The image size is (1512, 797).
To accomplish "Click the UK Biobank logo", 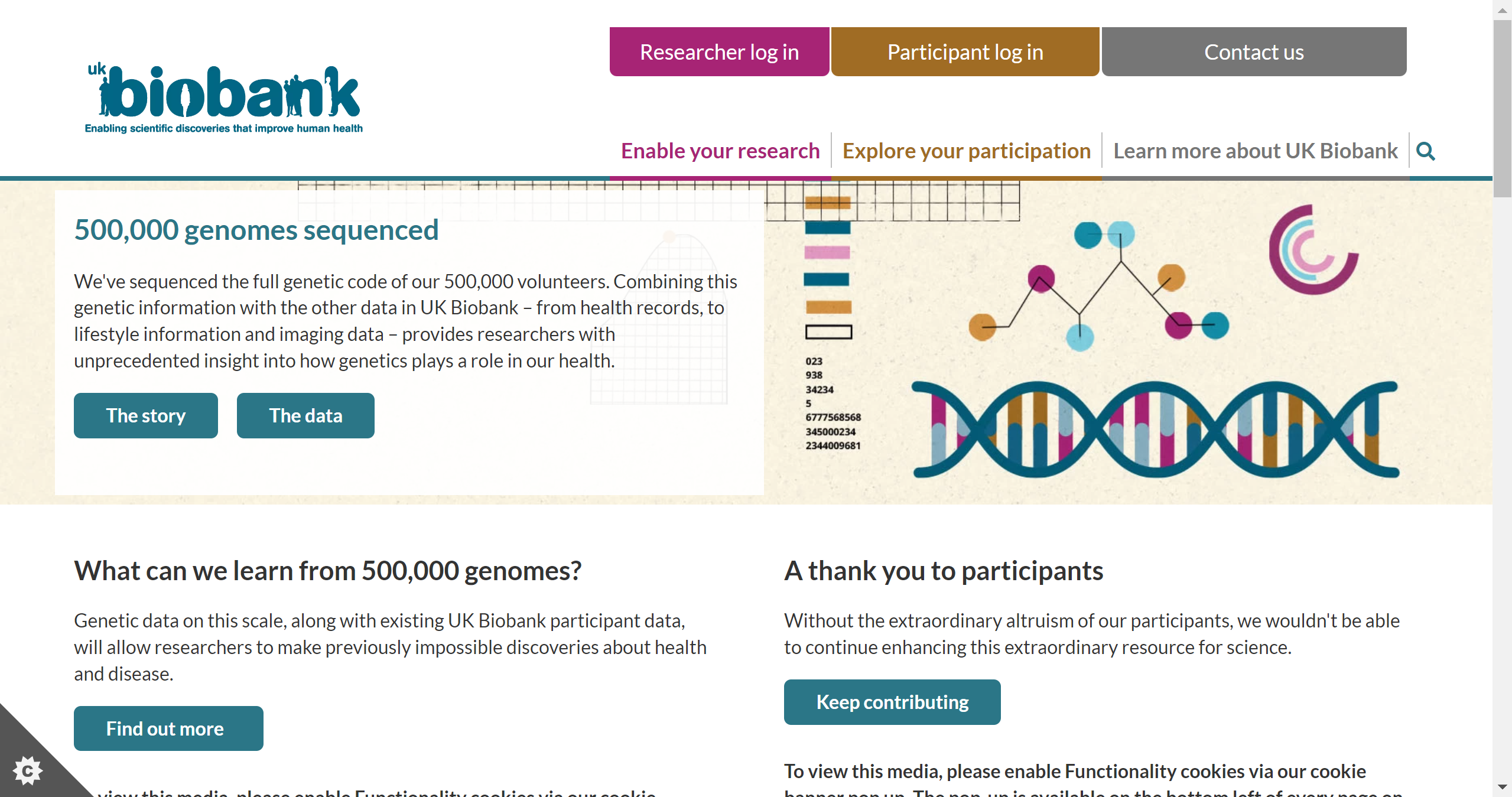I will coord(224,93).
